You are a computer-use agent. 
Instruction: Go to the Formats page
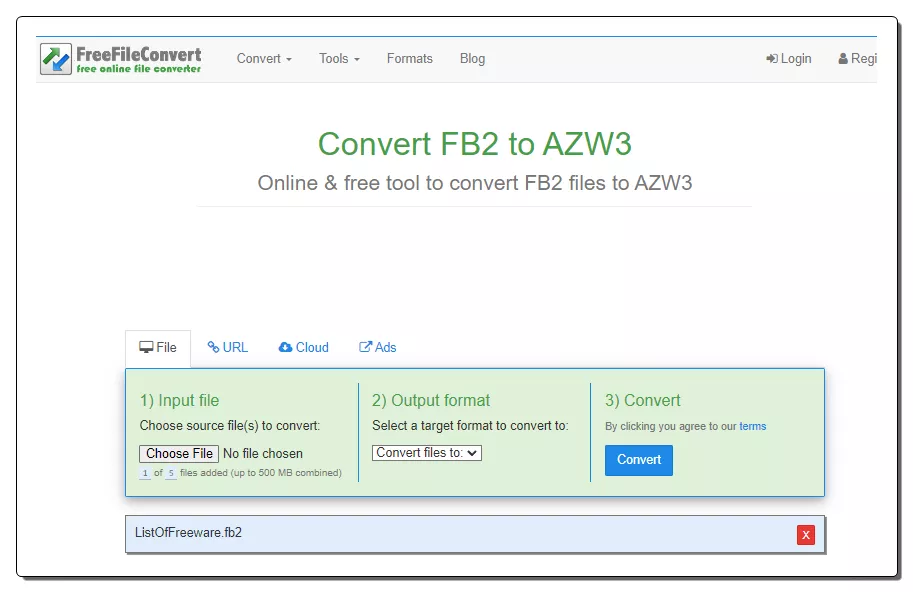pyautogui.click(x=409, y=59)
